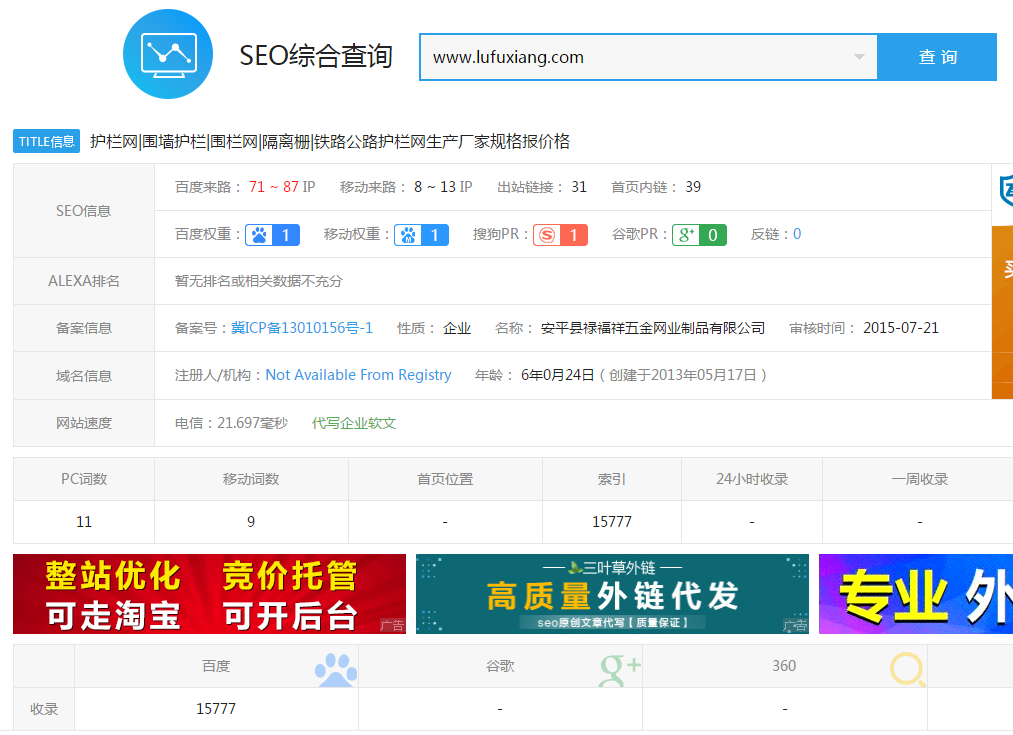
Task: Click 百度 收录 value 15777
Action: click(216, 709)
